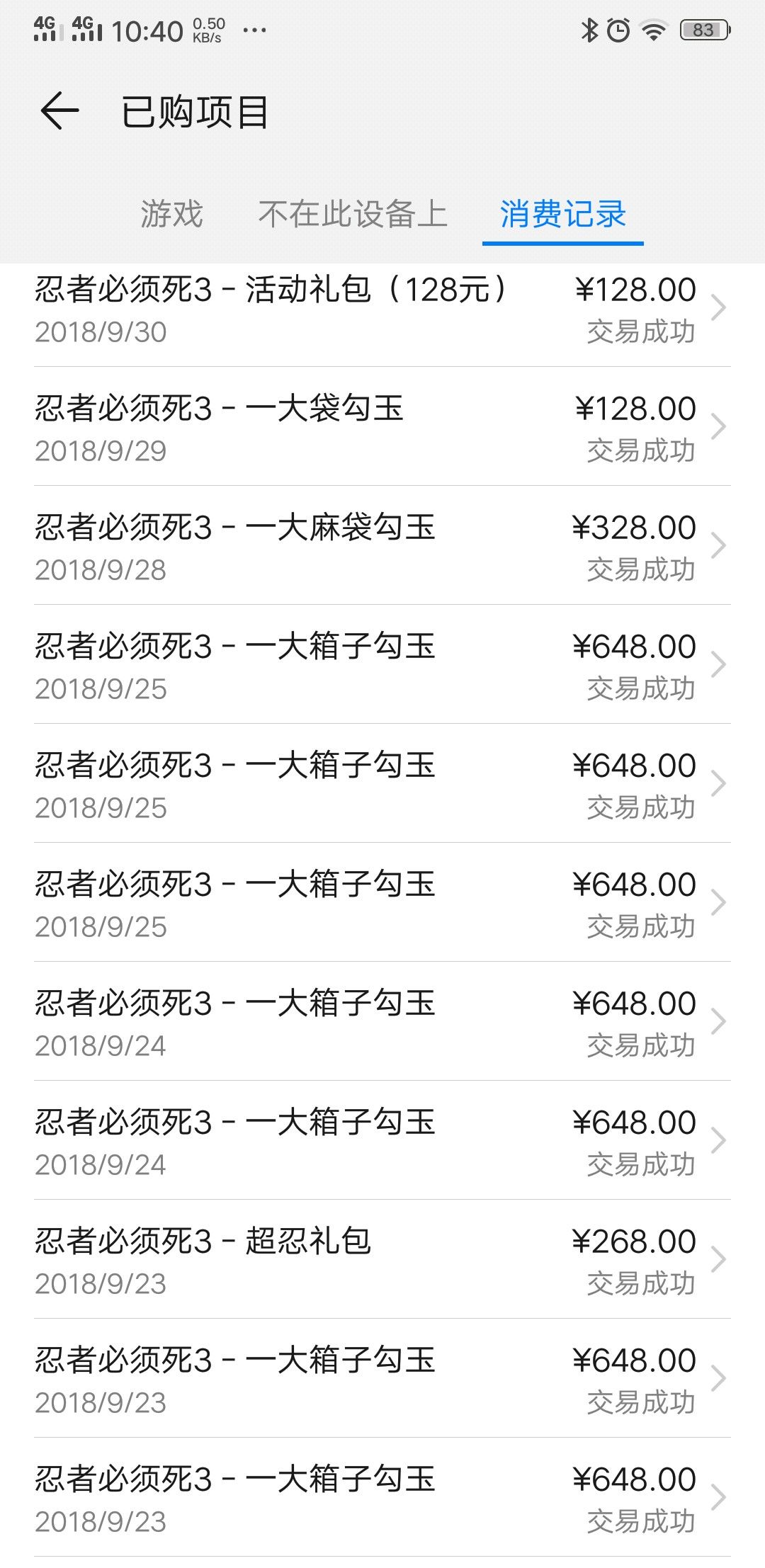
Task: Switch to the 游戏 tab
Action: tap(171, 214)
